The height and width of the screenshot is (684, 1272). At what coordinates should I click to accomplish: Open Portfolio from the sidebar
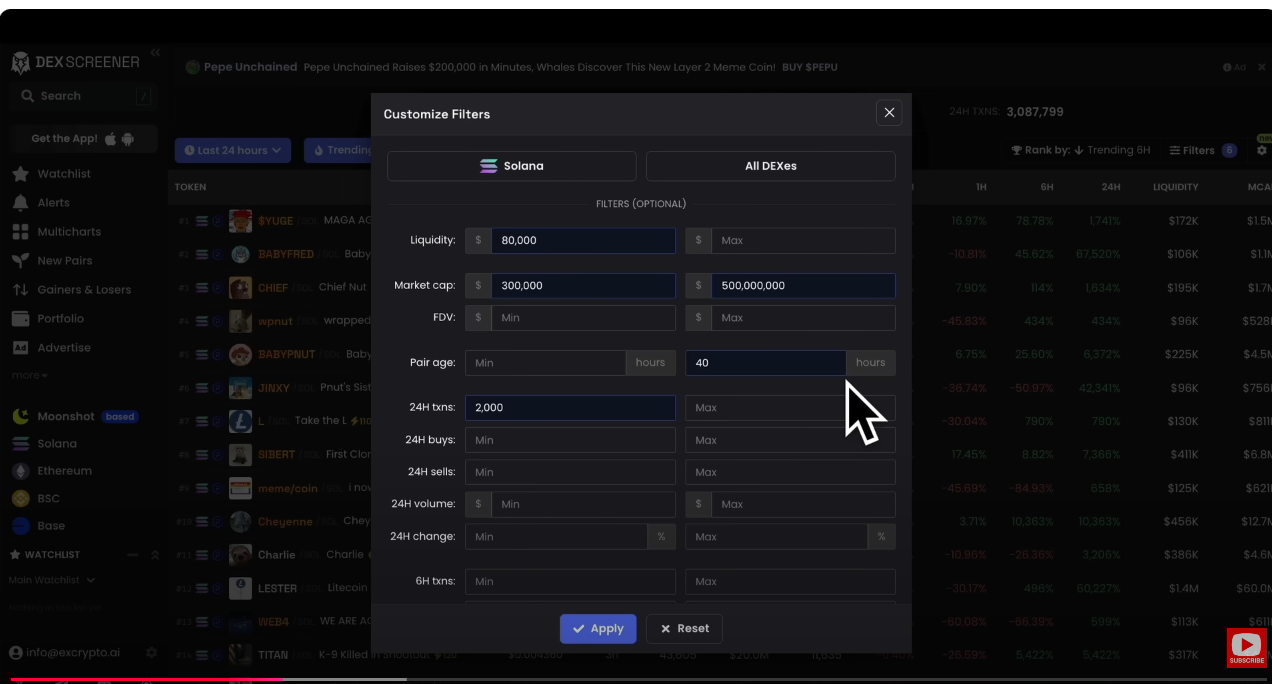pos(60,319)
